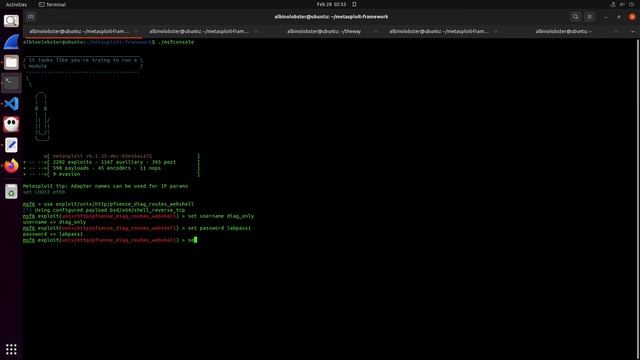640x360 pixels.
Task: Switch to the second metasploit-fram tab
Action: [199, 31]
